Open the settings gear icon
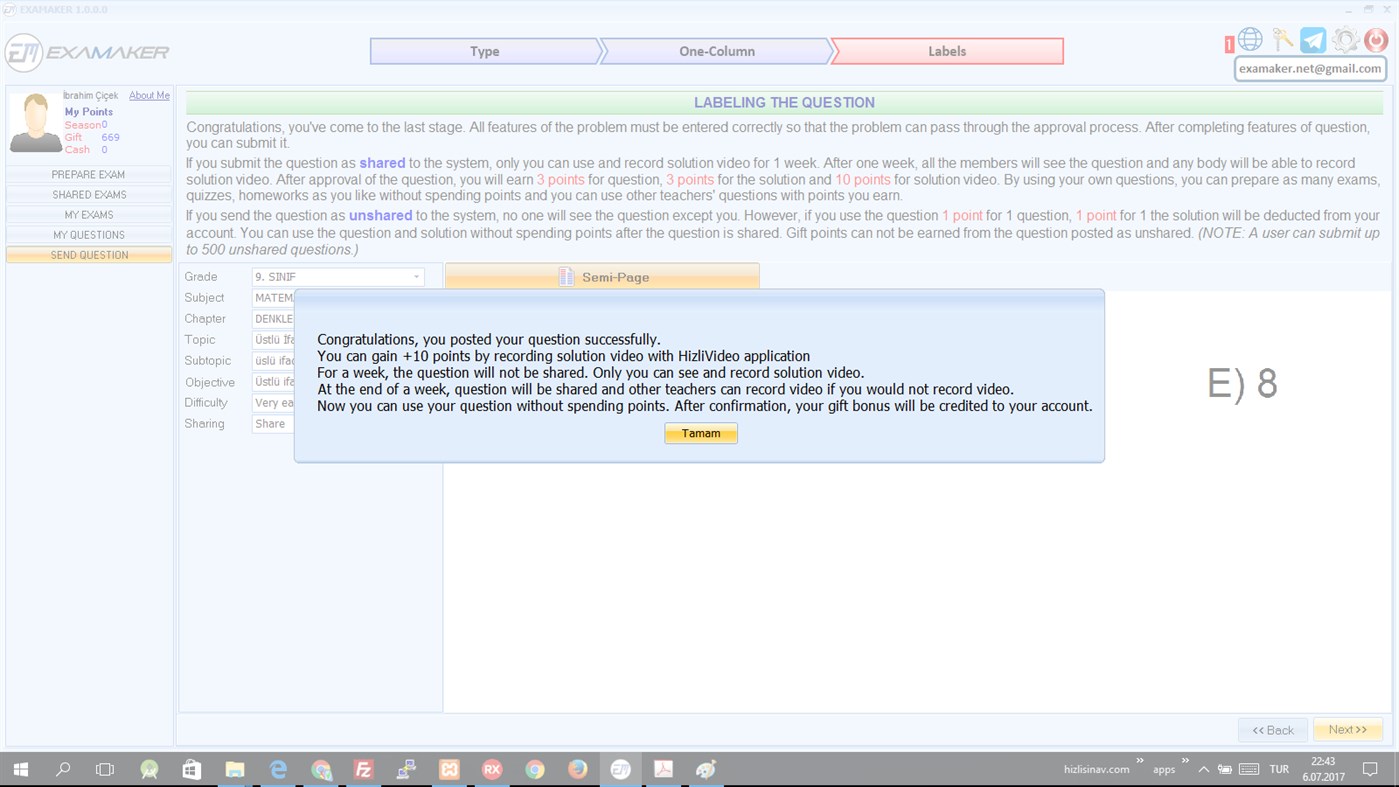 pyautogui.click(x=1343, y=40)
